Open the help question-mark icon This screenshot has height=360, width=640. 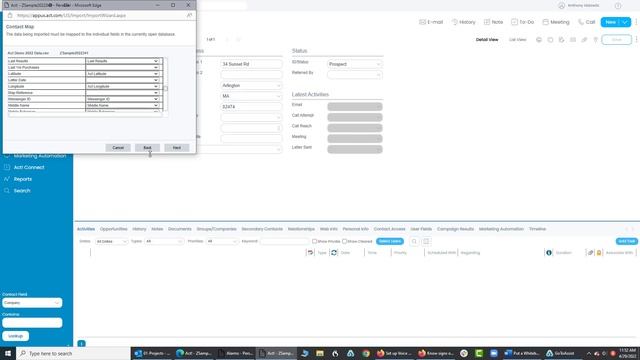(618, 6)
